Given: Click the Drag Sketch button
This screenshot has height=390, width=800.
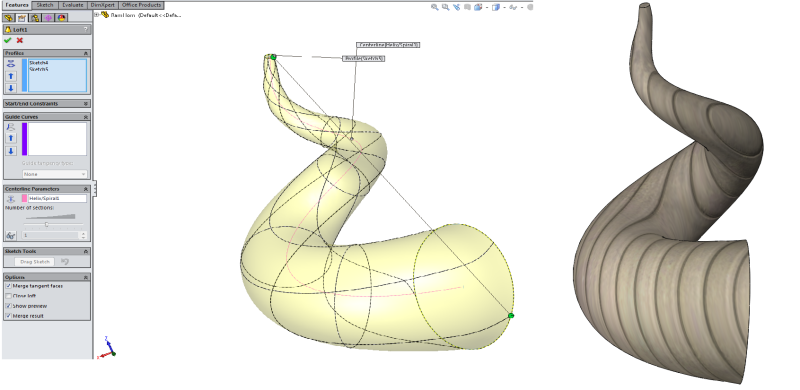Looking at the screenshot, I should pyautogui.click(x=35, y=262).
